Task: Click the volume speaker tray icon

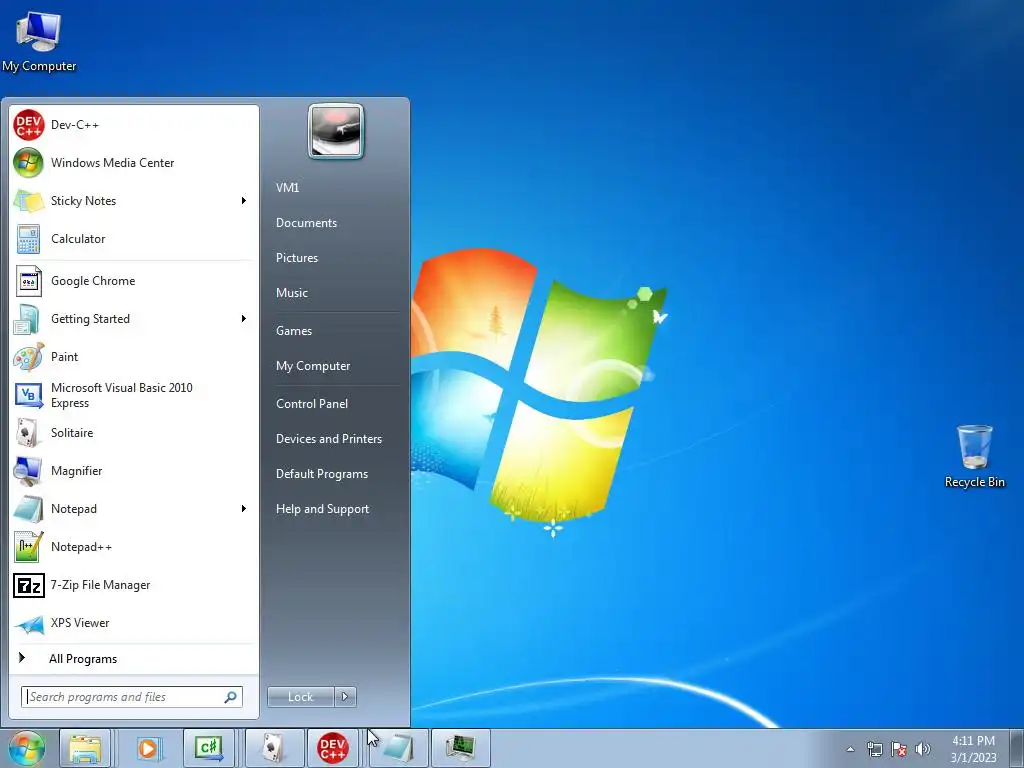Action: pos(922,749)
